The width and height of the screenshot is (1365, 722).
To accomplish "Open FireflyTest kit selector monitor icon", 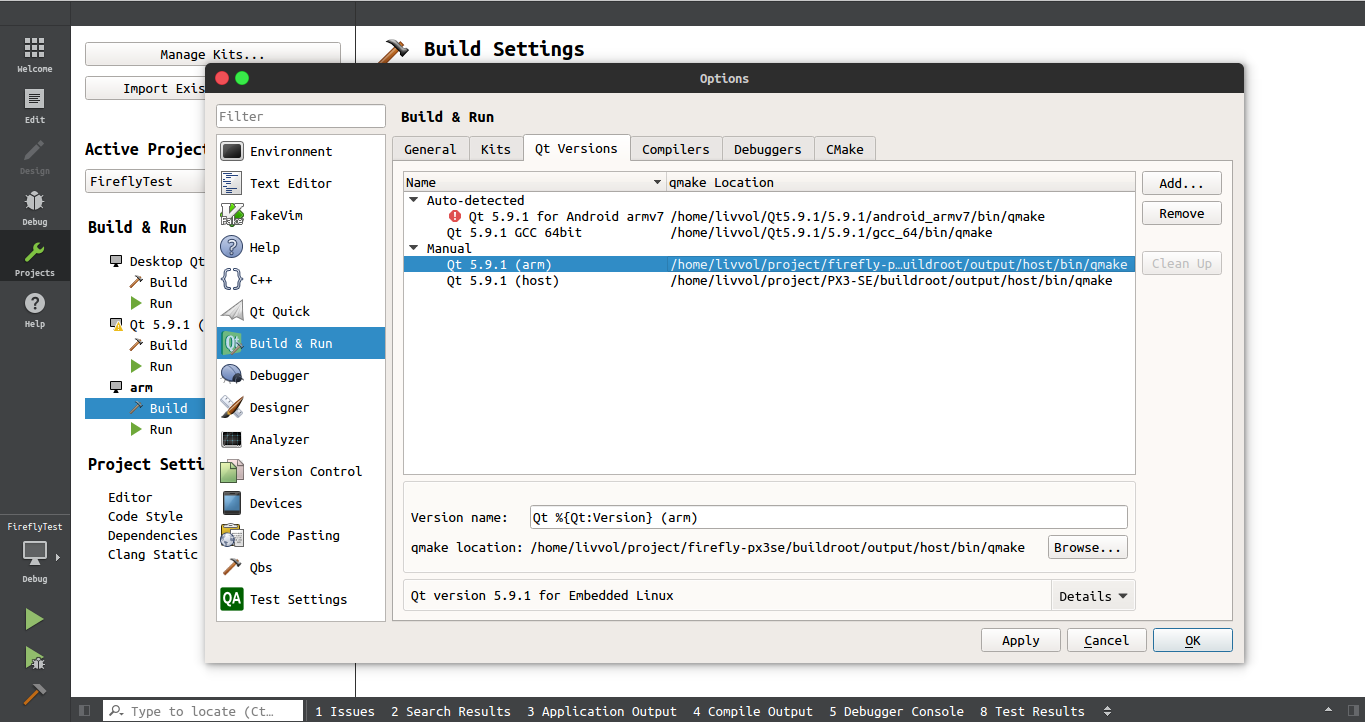I will [35, 553].
